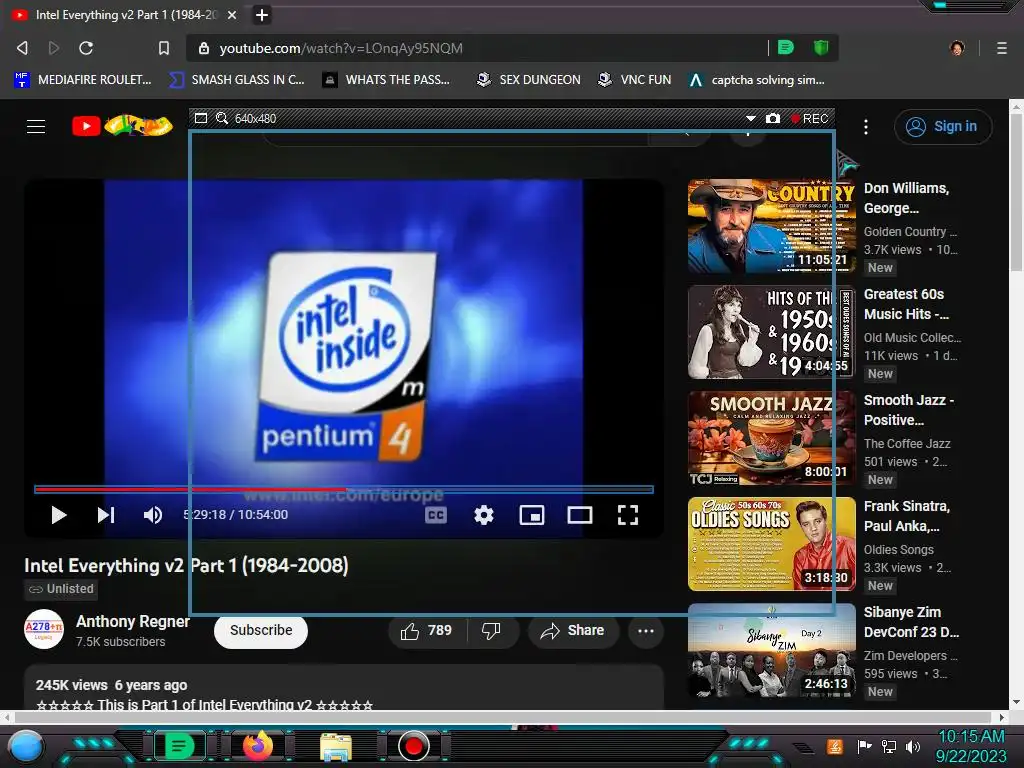This screenshot has height=768, width=1024.
Task: Open Greatest 60s Music Hits video title
Action: 906,304
